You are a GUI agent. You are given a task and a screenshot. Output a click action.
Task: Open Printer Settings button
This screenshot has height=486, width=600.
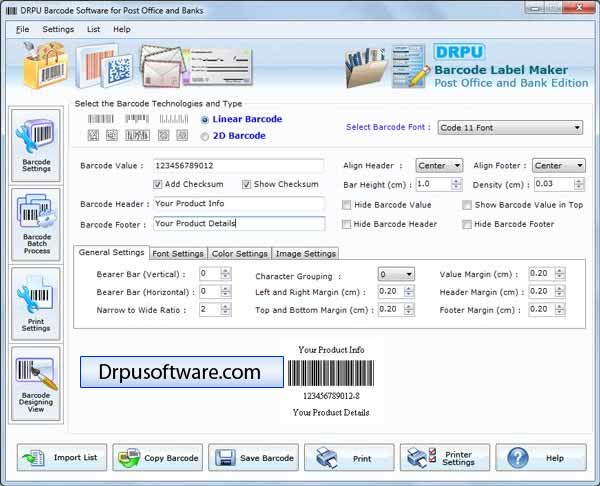[x=445, y=458]
